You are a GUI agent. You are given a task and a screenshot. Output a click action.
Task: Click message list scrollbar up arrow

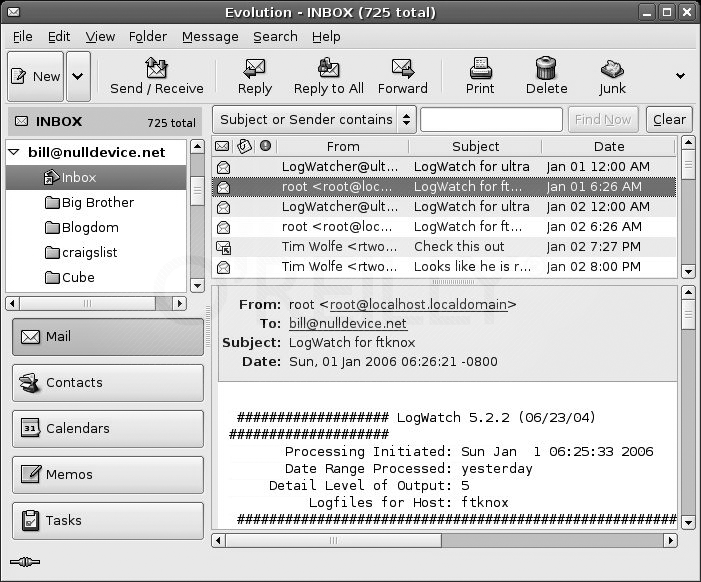click(x=688, y=143)
